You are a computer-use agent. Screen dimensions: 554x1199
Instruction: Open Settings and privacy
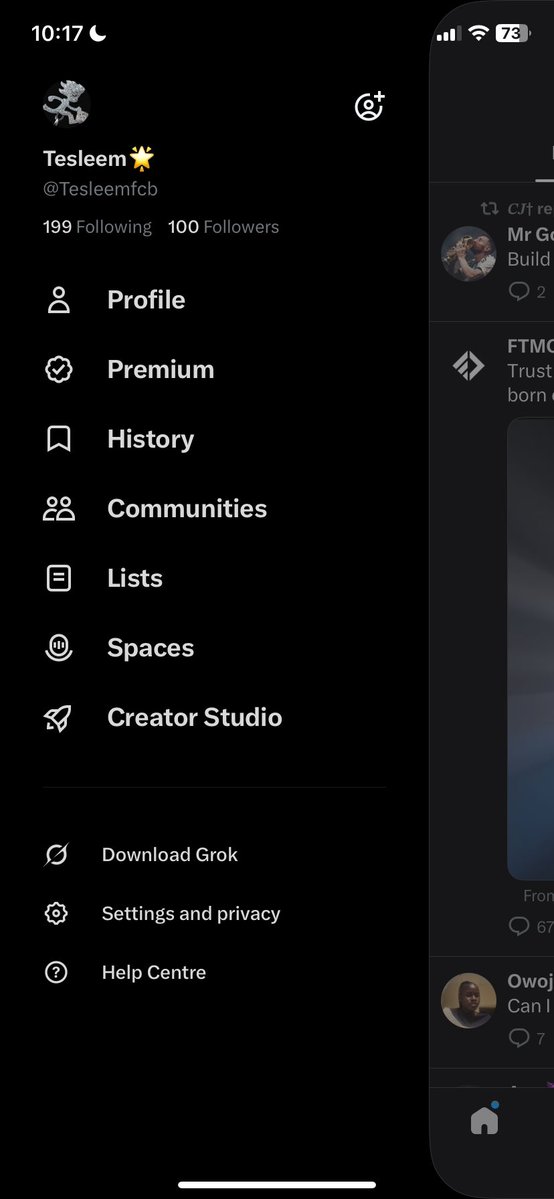(x=191, y=913)
